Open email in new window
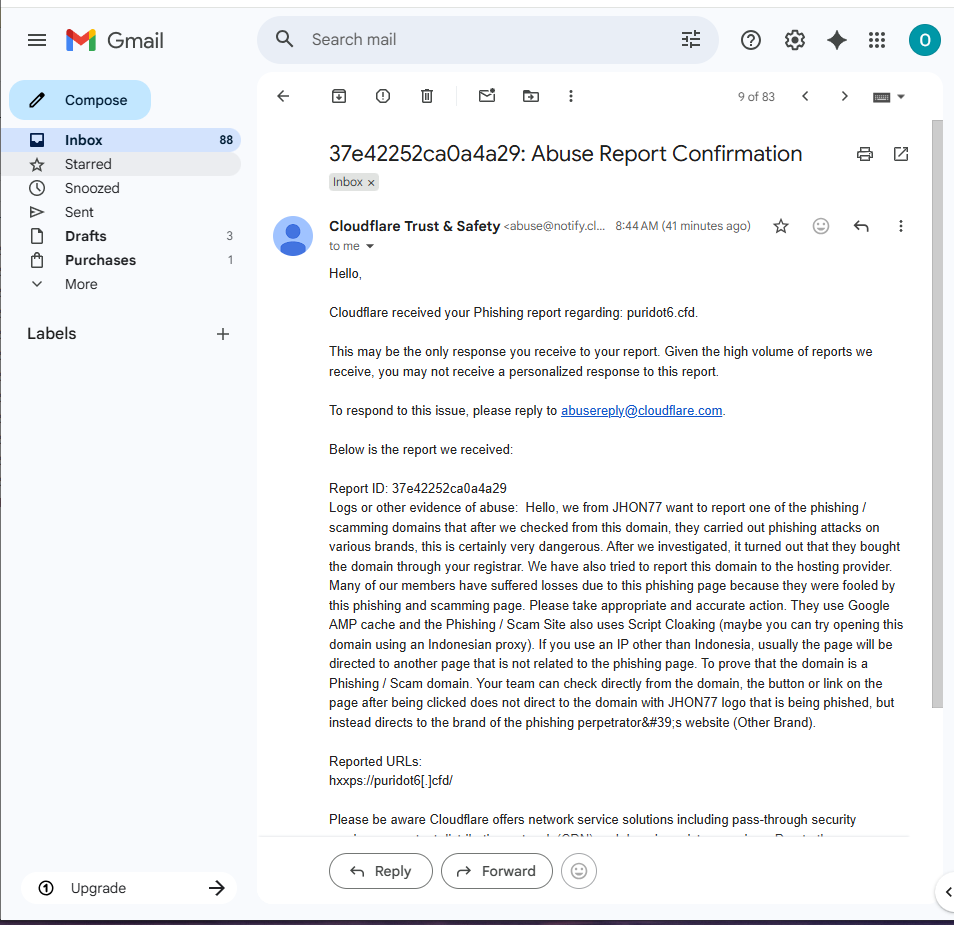 click(x=901, y=154)
